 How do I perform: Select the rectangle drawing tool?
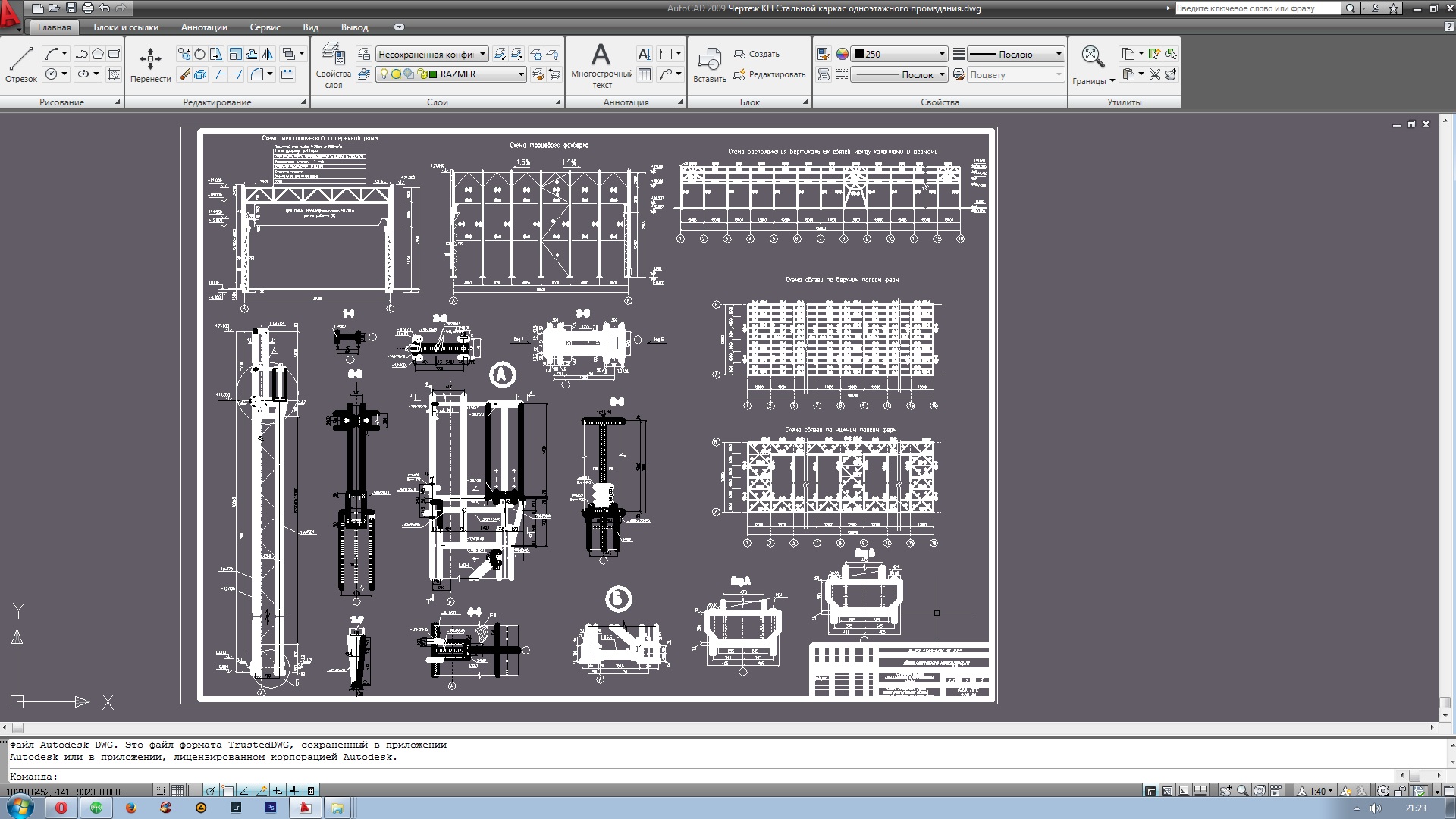(114, 54)
